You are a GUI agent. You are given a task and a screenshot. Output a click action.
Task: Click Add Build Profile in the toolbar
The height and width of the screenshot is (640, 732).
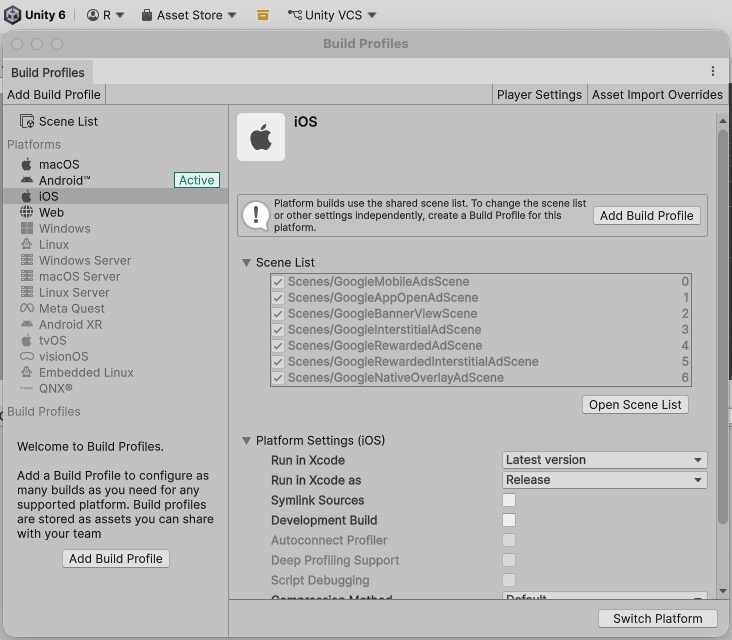pyautogui.click(x=54, y=95)
